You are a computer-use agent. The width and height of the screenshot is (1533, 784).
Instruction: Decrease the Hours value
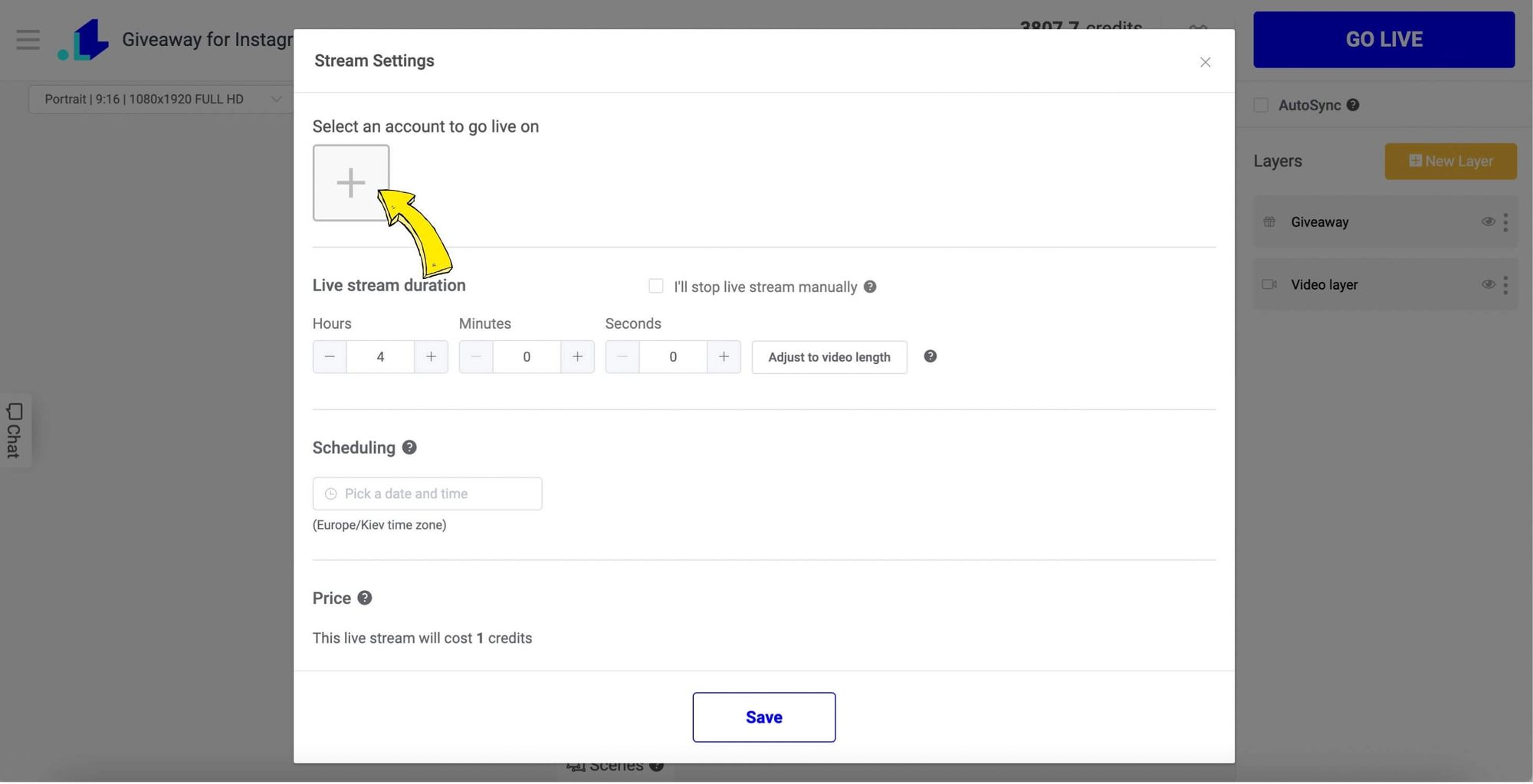click(x=330, y=357)
